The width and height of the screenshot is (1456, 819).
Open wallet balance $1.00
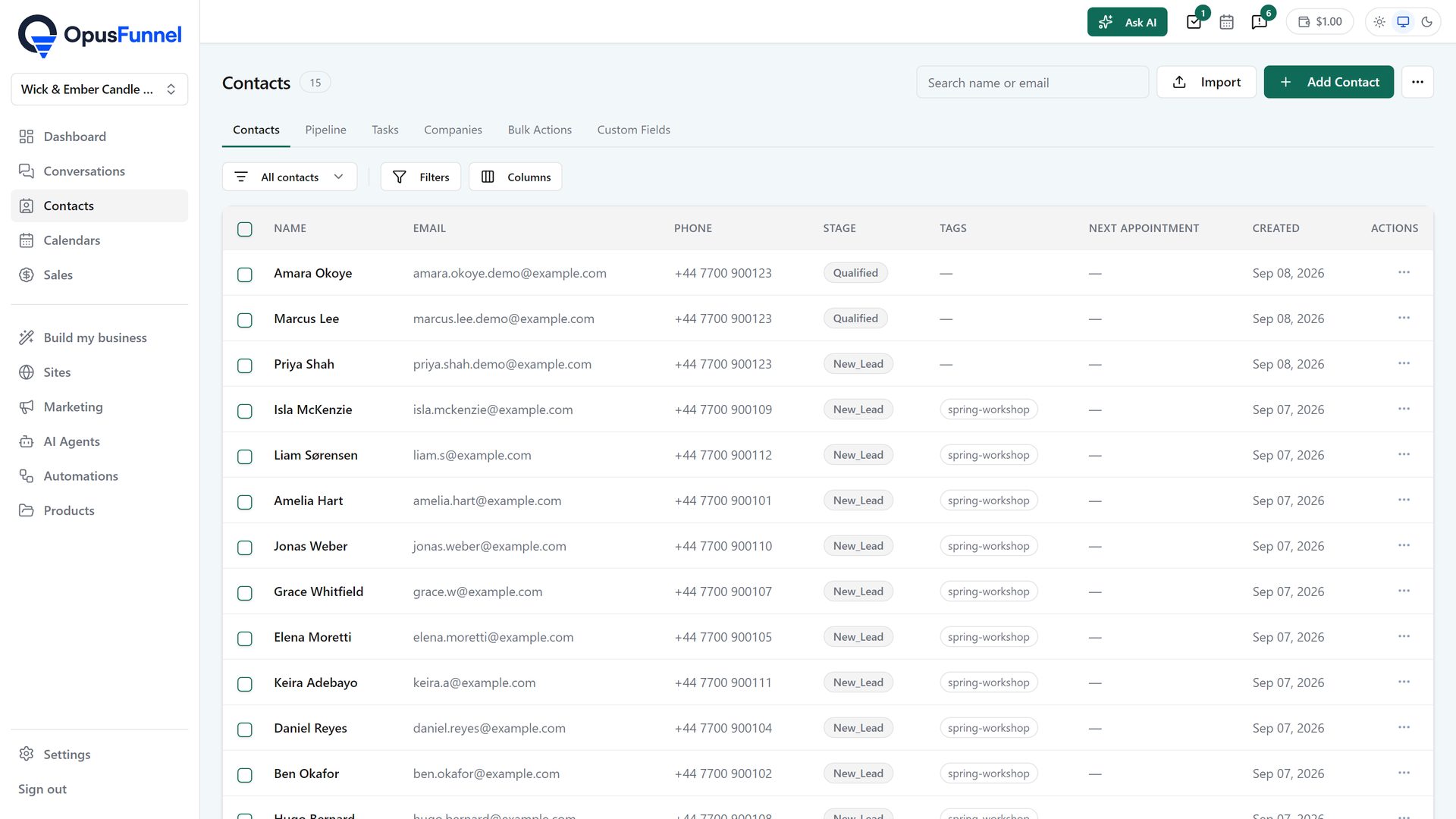pyautogui.click(x=1319, y=22)
